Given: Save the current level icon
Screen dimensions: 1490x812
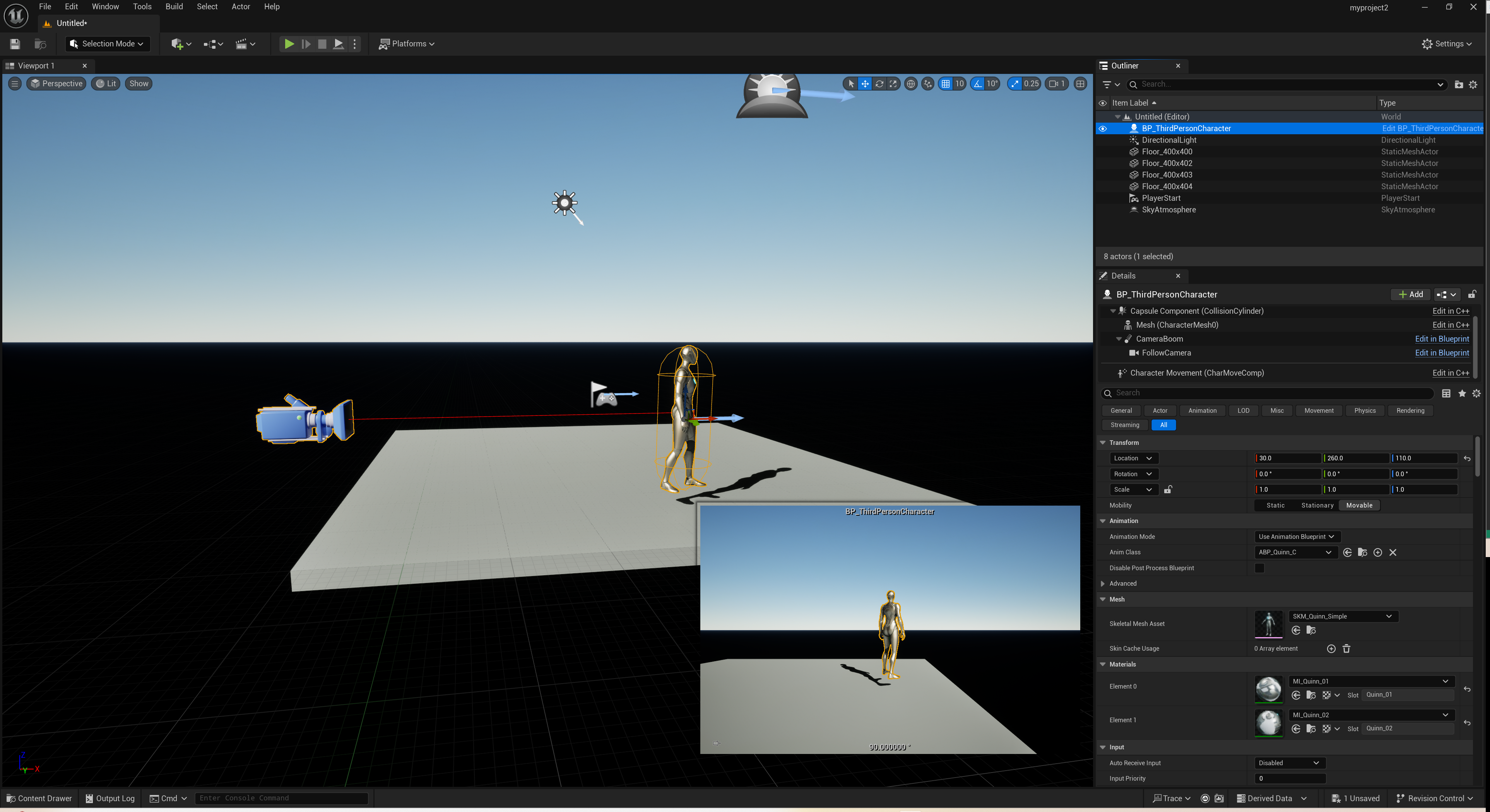Looking at the screenshot, I should [x=15, y=44].
